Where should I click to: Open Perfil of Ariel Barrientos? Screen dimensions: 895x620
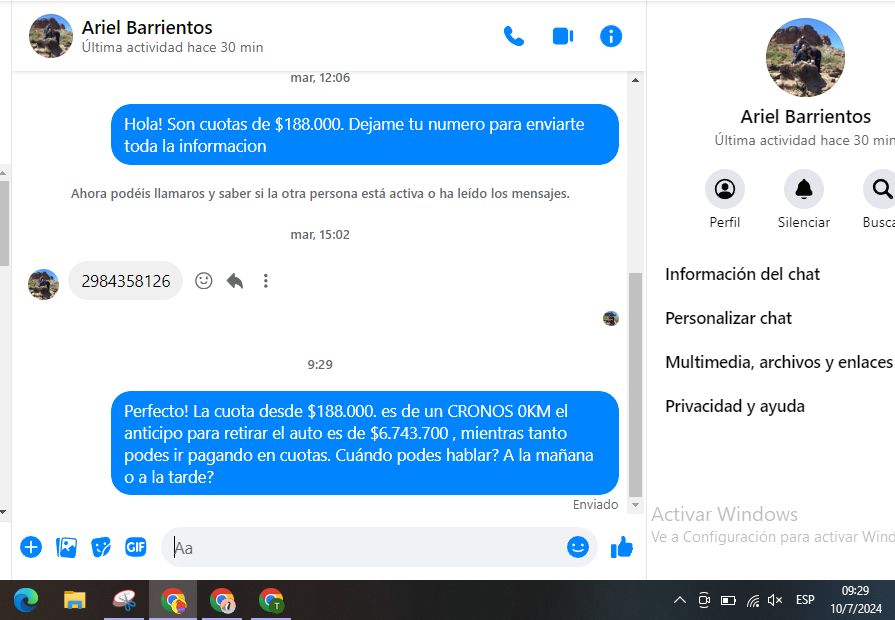725,189
